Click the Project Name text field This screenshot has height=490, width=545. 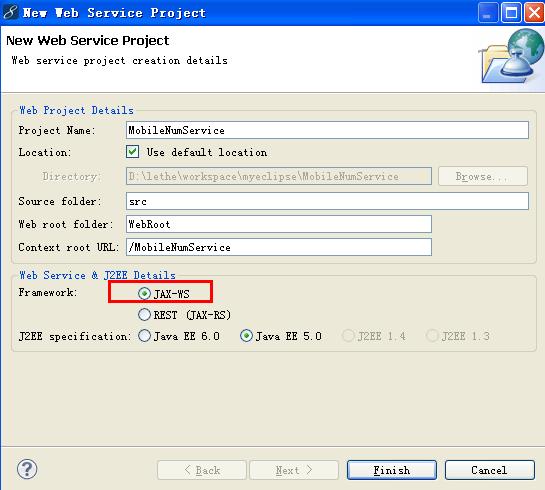[327, 130]
